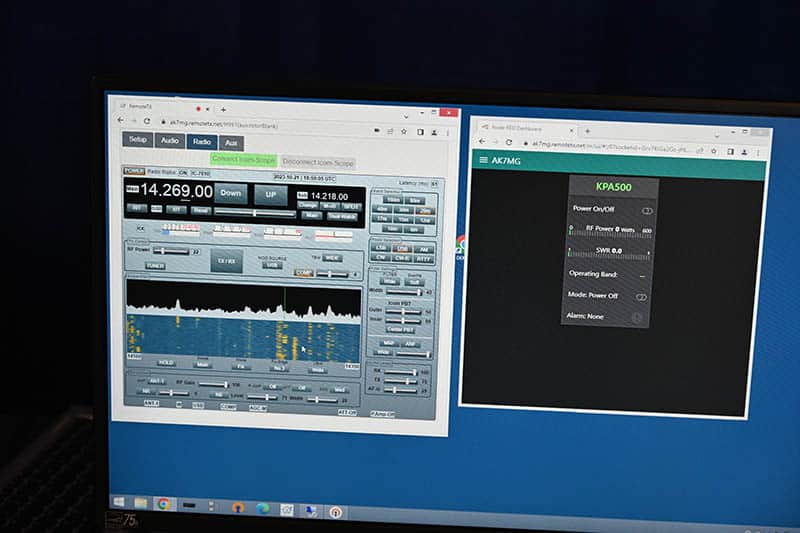Toggle the COMP compressor button
800x533 pixels.
pyautogui.click(x=303, y=273)
